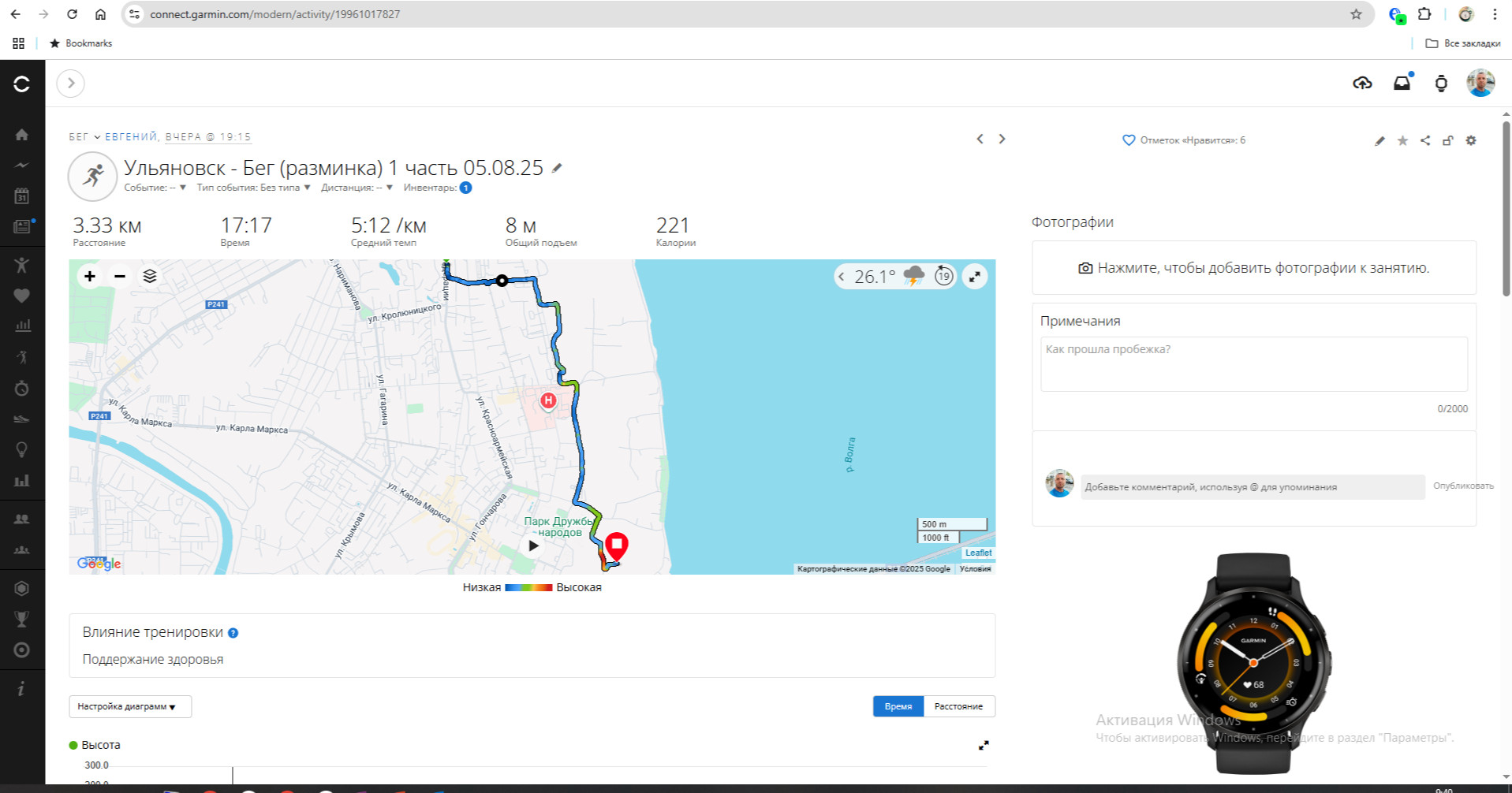This screenshot has height=793, width=1512.
Task: Expand the map to fullscreen
Action: [x=975, y=277]
